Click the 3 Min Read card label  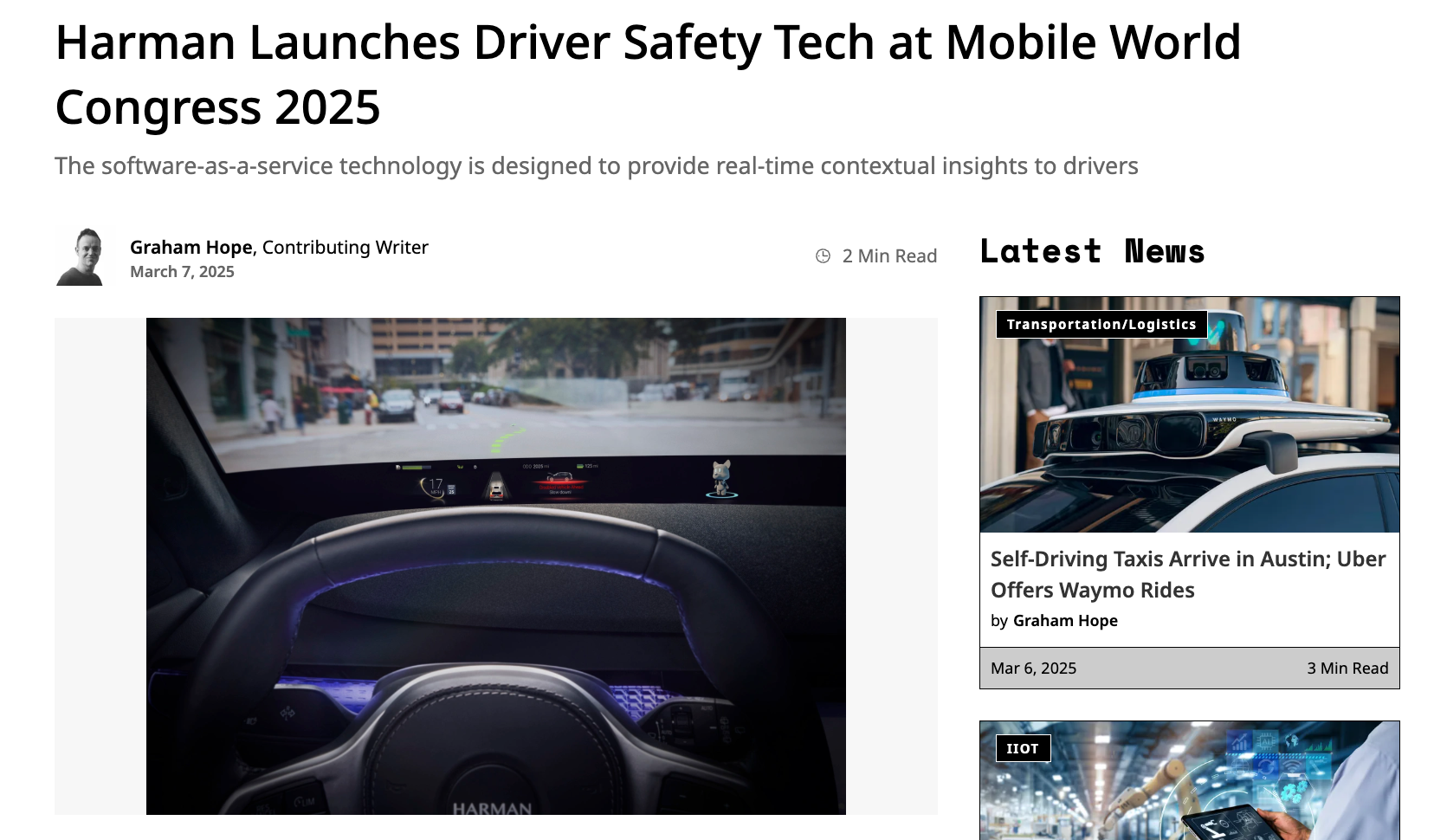(x=1347, y=668)
